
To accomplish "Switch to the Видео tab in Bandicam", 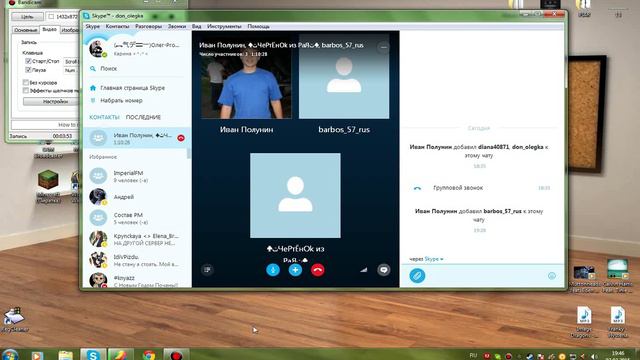I will tap(49, 29).
